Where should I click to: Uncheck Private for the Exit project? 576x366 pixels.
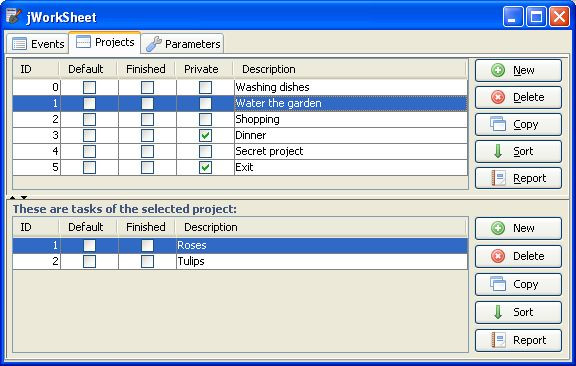pos(205,167)
